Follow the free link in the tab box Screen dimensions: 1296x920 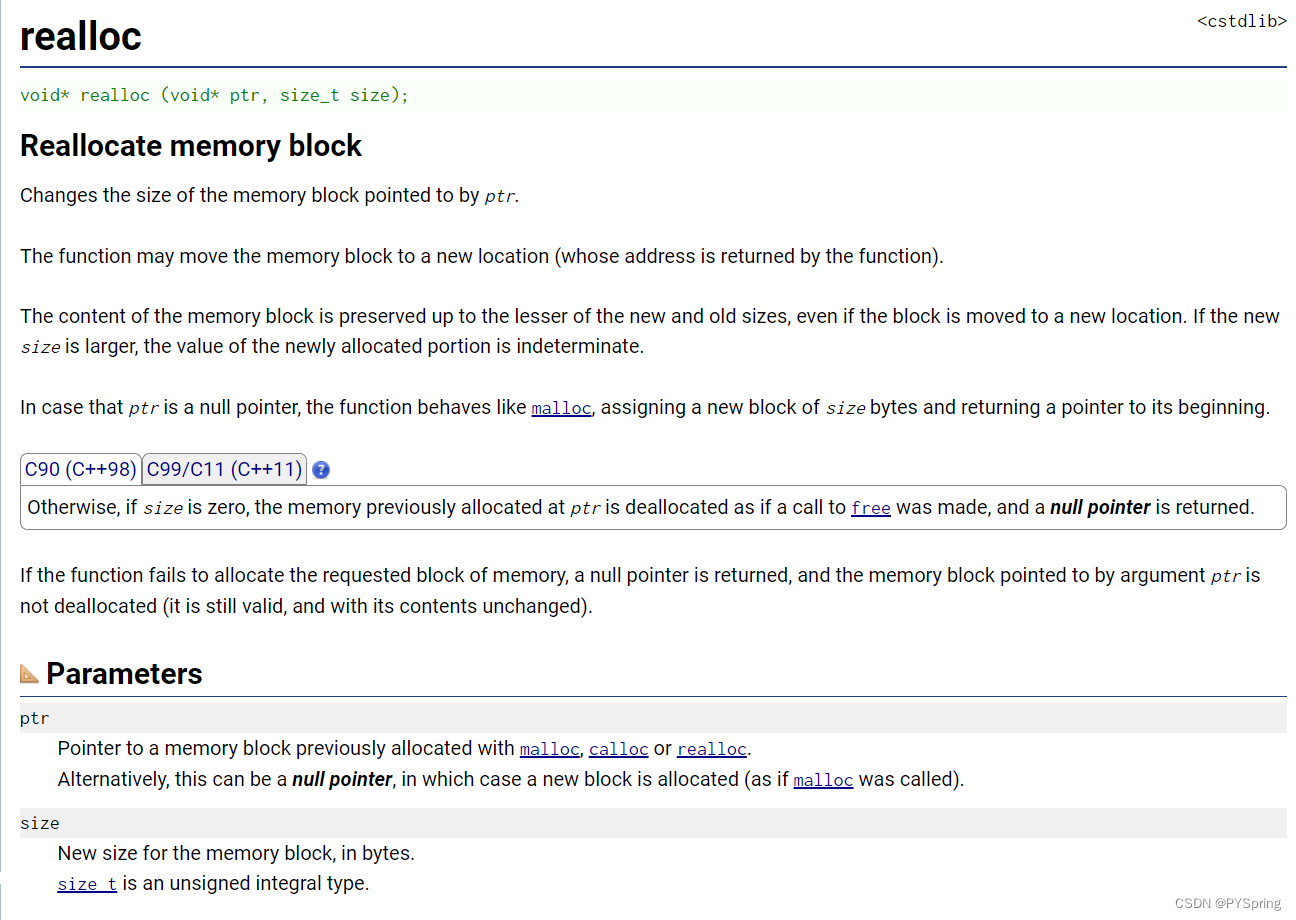(x=870, y=508)
